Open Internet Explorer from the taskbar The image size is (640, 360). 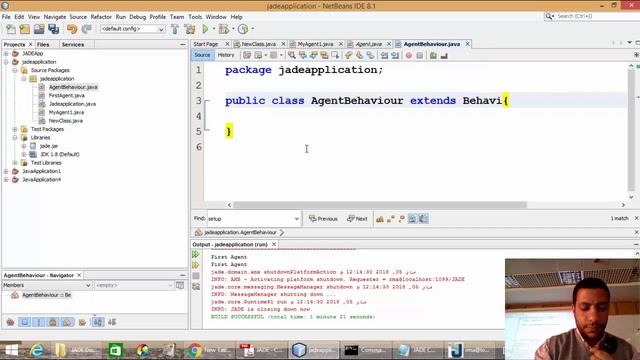[37, 350]
